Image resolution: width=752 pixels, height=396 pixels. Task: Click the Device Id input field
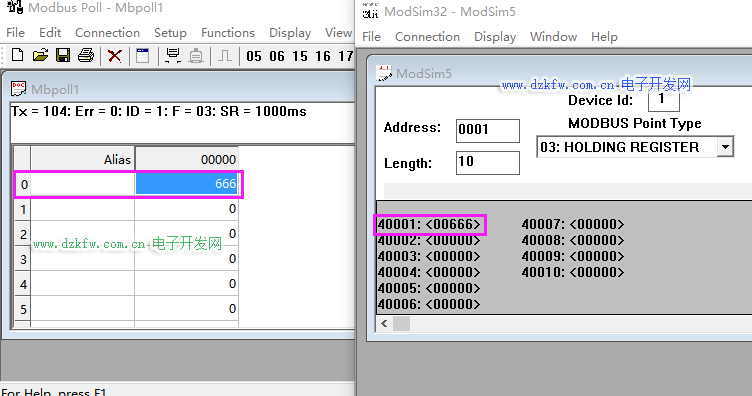click(664, 100)
